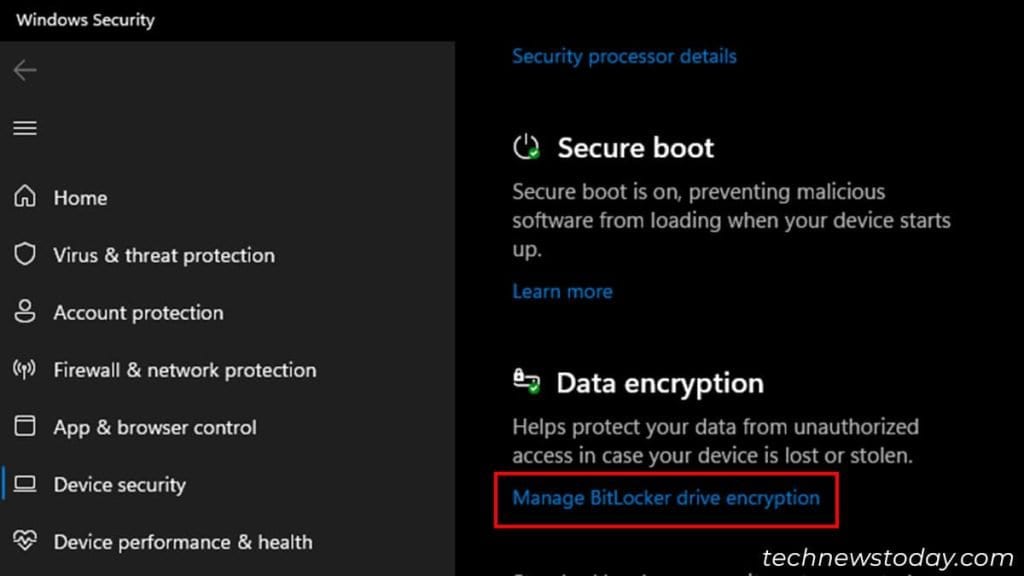The height and width of the screenshot is (576, 1024).
Task: Select the Virus & threat protection shield icon
Action: point(23,255)
